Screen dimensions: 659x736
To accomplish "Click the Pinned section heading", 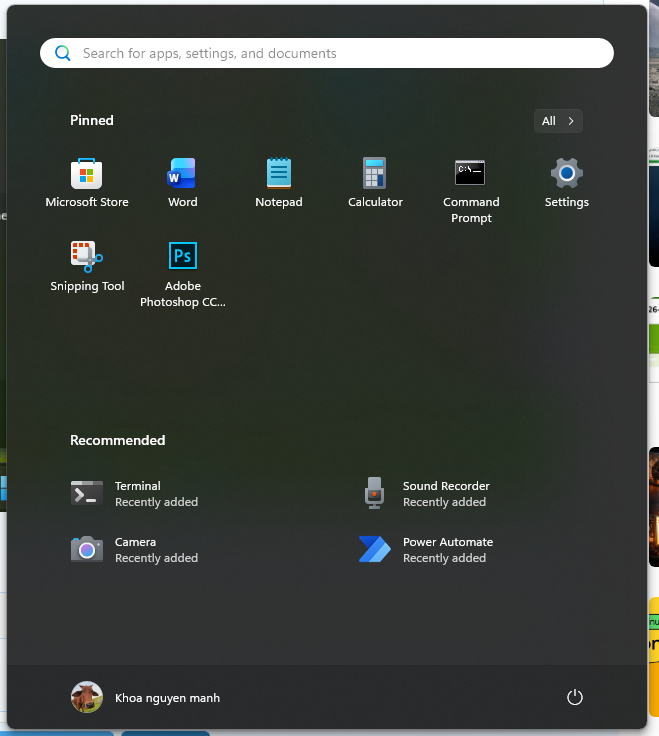I will (92, 120).
